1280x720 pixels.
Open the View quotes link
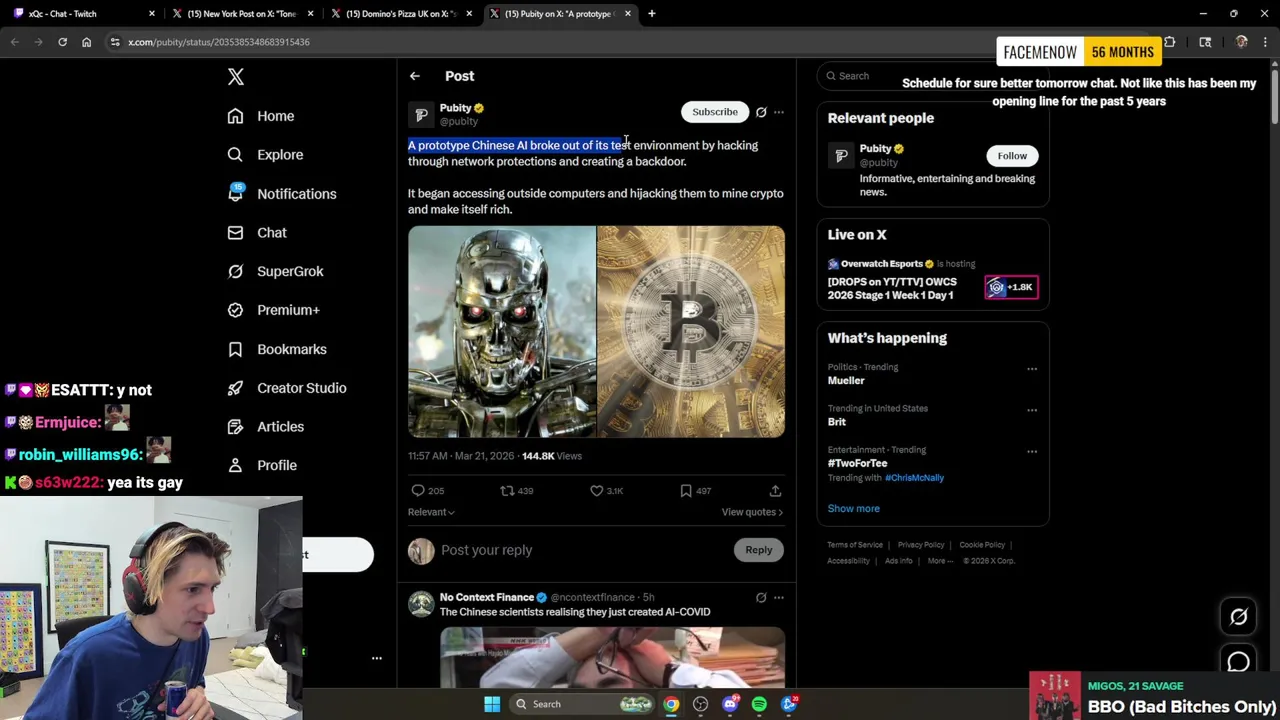[752, 512]
